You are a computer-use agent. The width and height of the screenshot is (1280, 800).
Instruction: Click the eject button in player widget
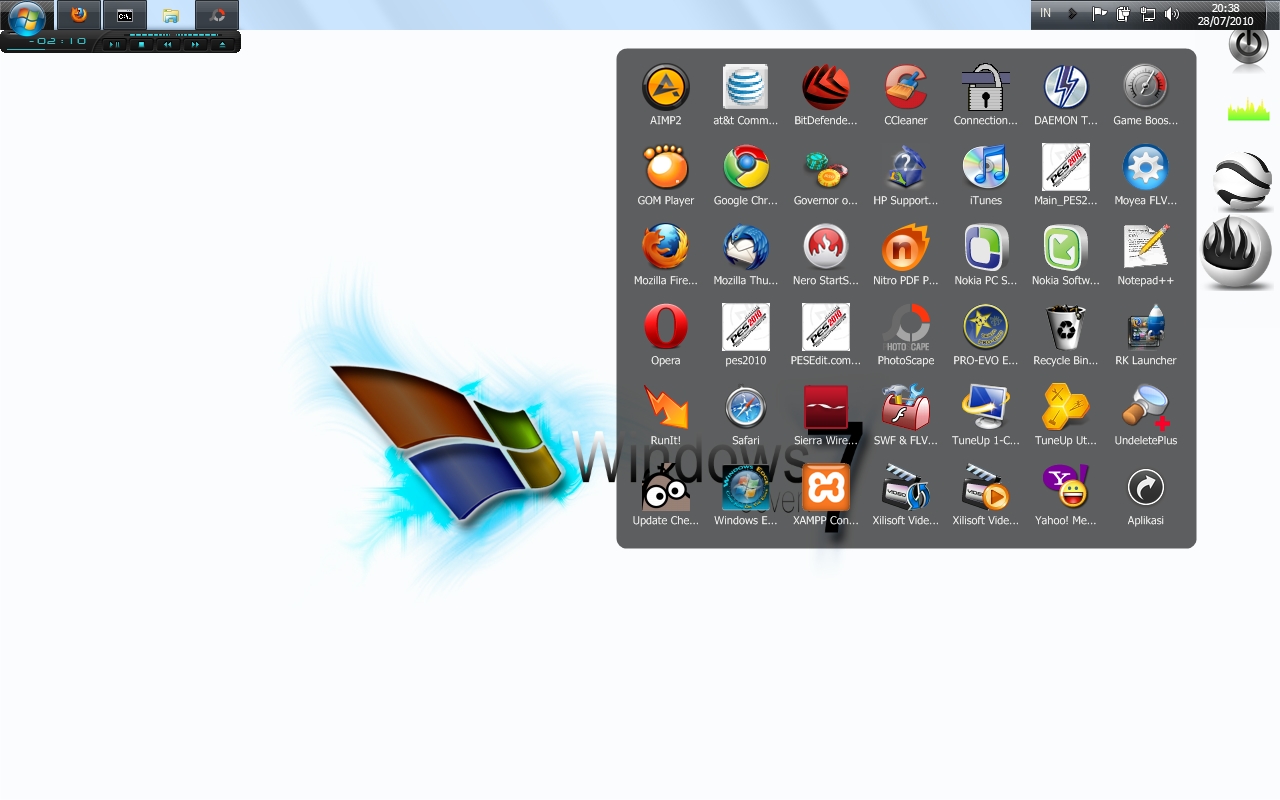pyautogui.click(x=222, y=44)
